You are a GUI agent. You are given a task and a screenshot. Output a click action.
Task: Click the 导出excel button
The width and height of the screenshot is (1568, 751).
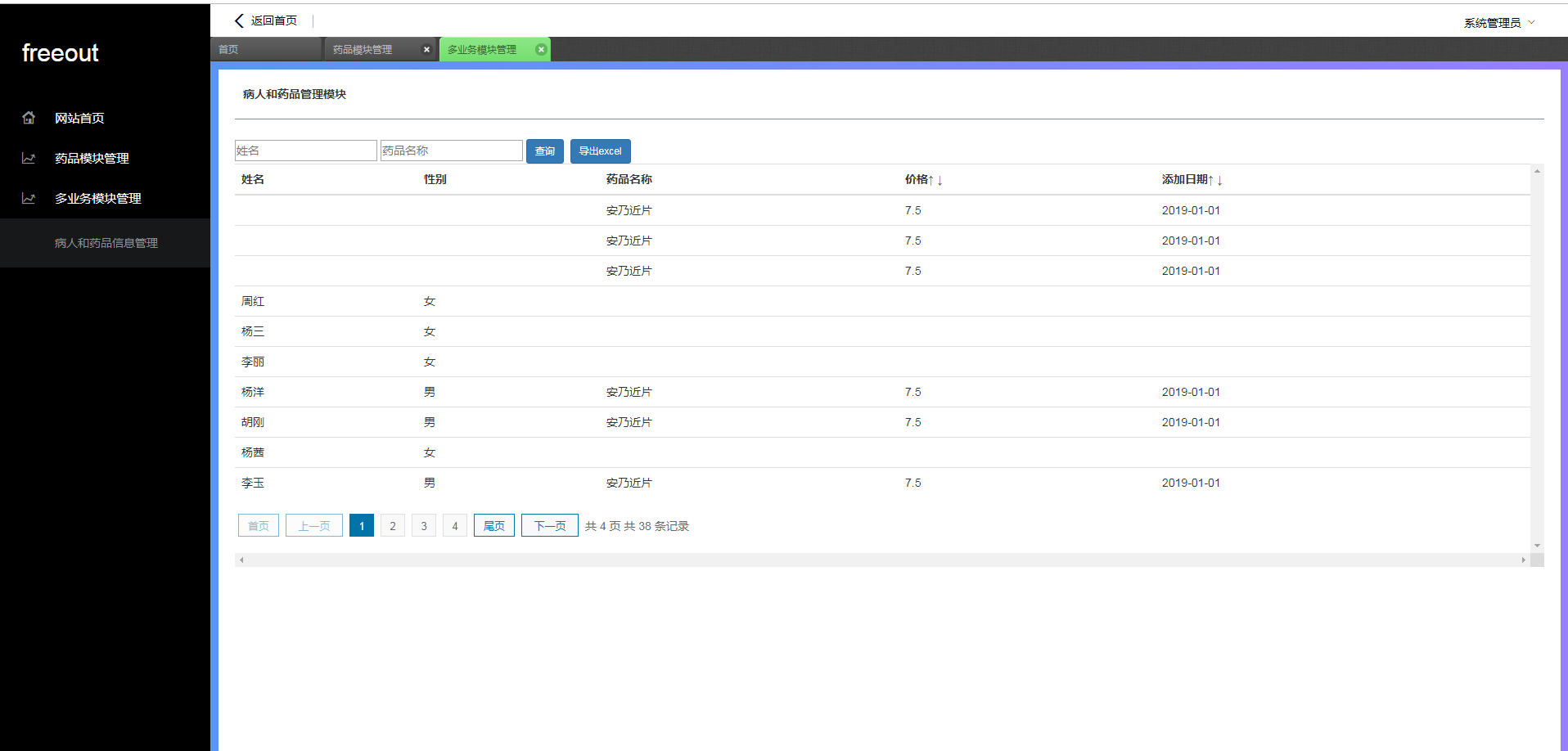[601, 151]
